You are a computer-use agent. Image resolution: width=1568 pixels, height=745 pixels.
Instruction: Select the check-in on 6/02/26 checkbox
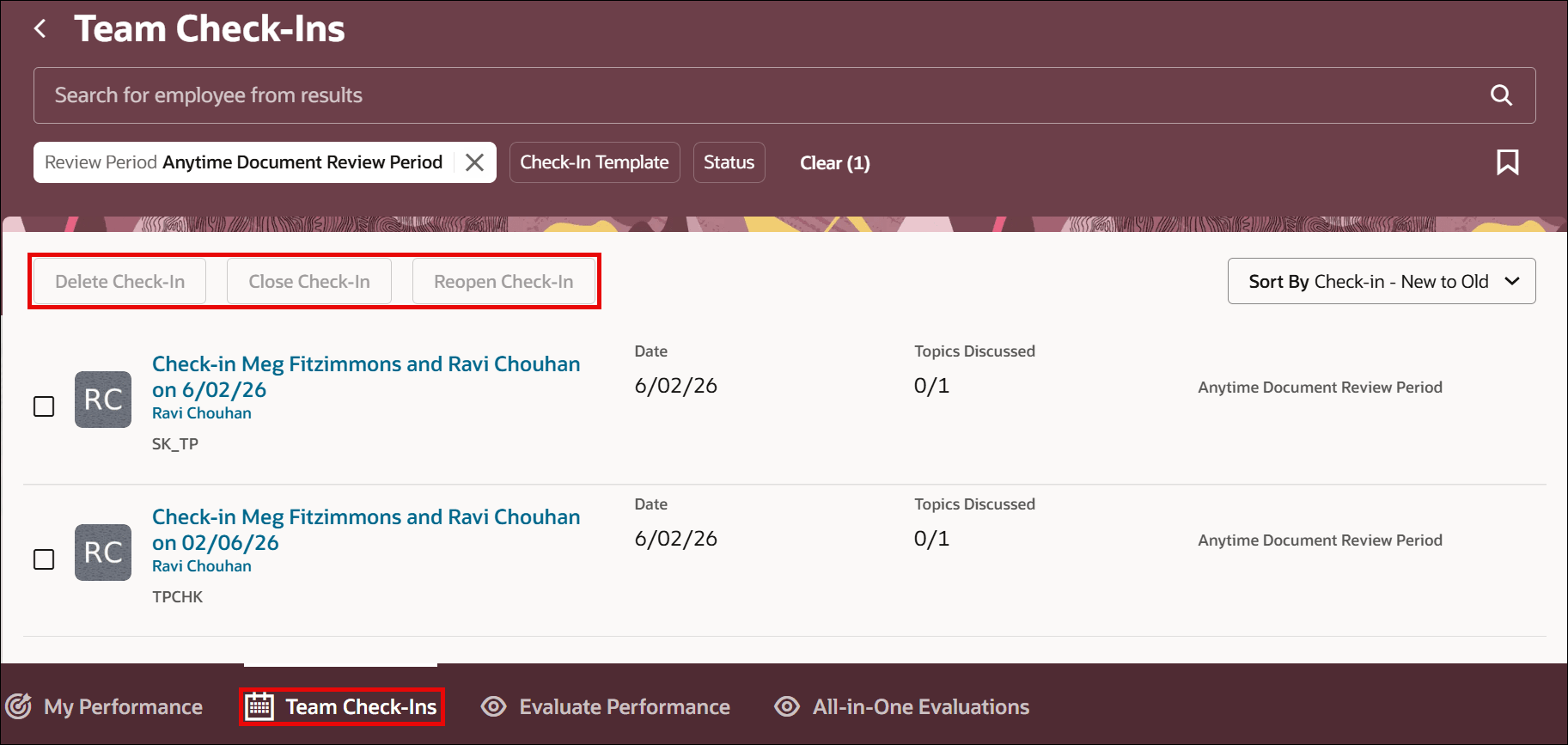(44, 406)
